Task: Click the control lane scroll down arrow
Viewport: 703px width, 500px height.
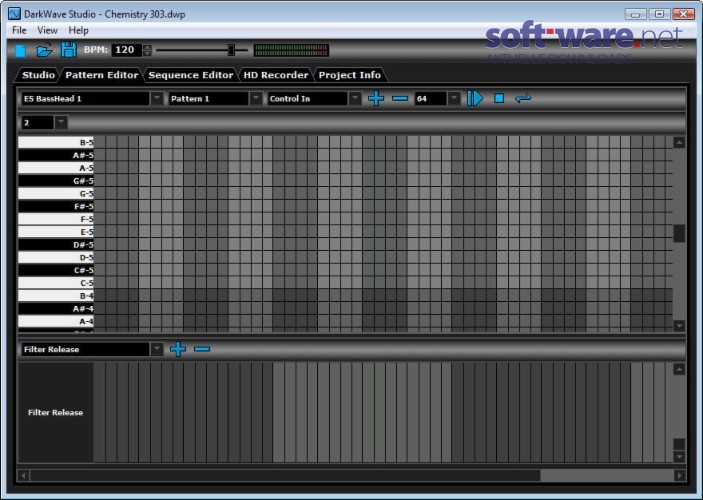Action: 679,457
